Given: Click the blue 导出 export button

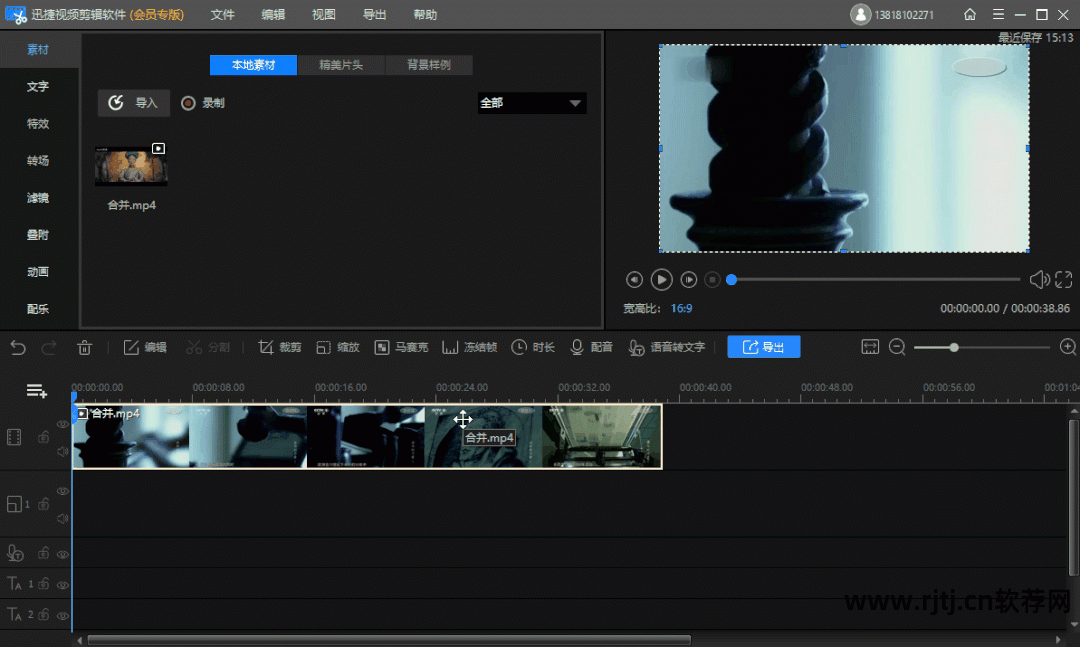Looking at the screenshot, I should [764, 347].
